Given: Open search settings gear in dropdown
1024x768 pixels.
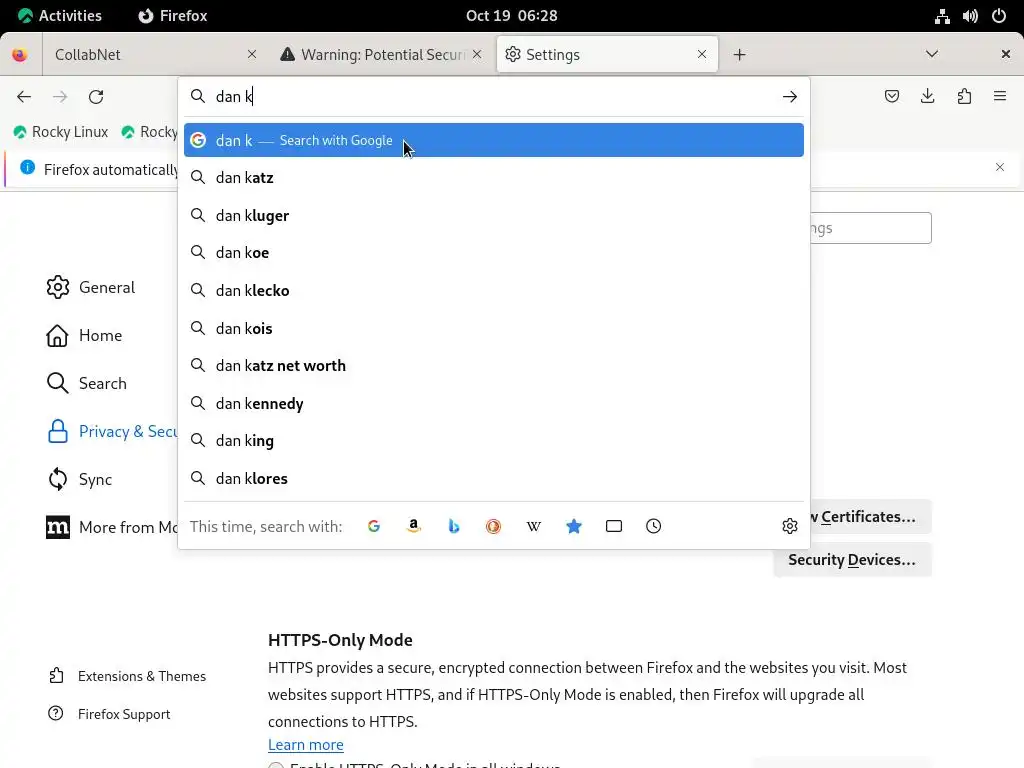Looking at the screenshot, I should tap(790, 526).
